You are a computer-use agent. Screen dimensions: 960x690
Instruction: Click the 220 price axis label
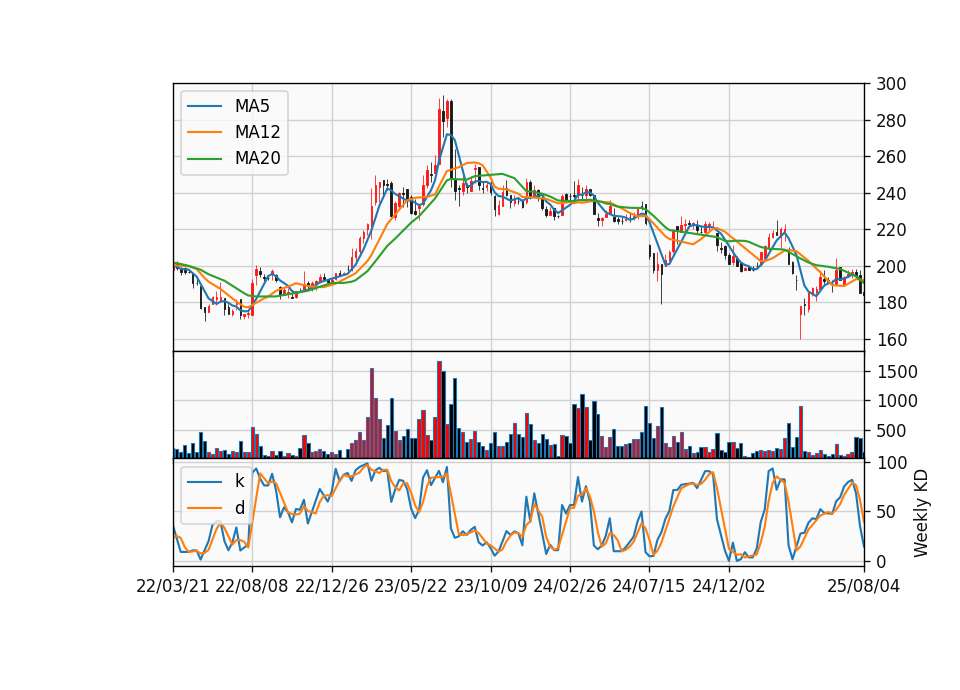click(891, 230)
